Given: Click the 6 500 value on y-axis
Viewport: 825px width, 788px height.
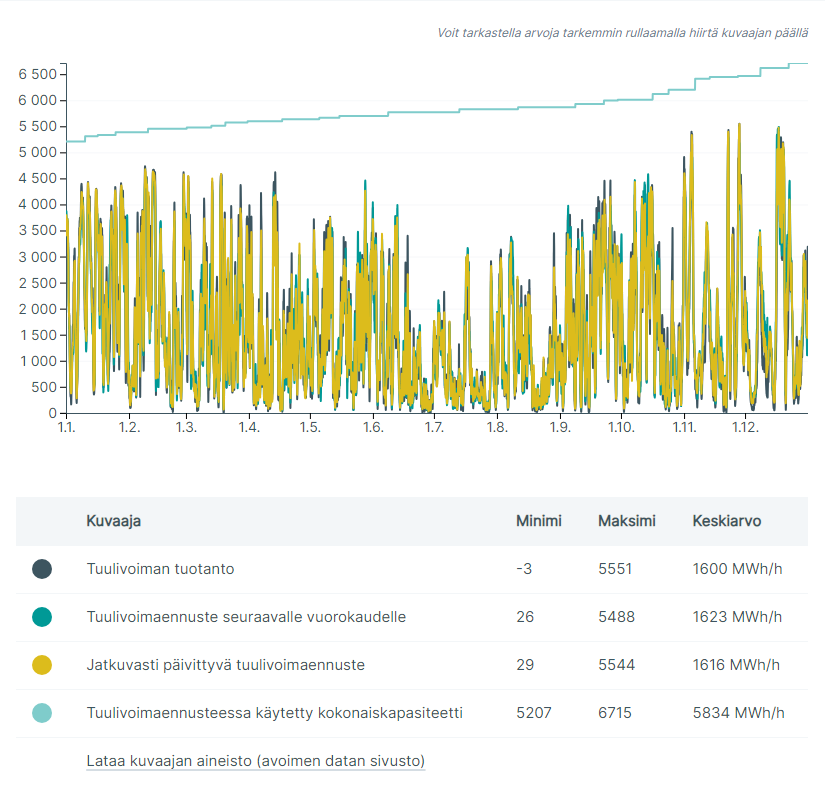Looking at the screenshot, I should pyautogui.click(x=37, y=75).
